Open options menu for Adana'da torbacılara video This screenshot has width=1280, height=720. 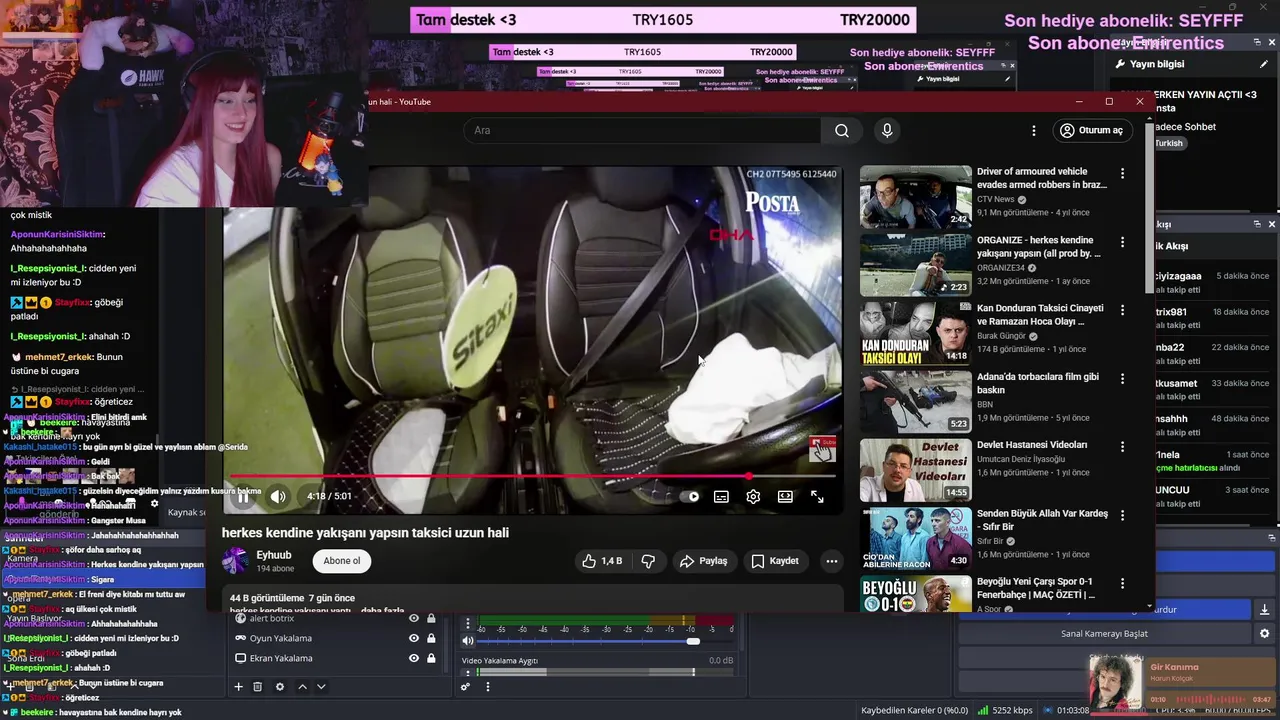pyautogui.click(x=1122, y=379)
